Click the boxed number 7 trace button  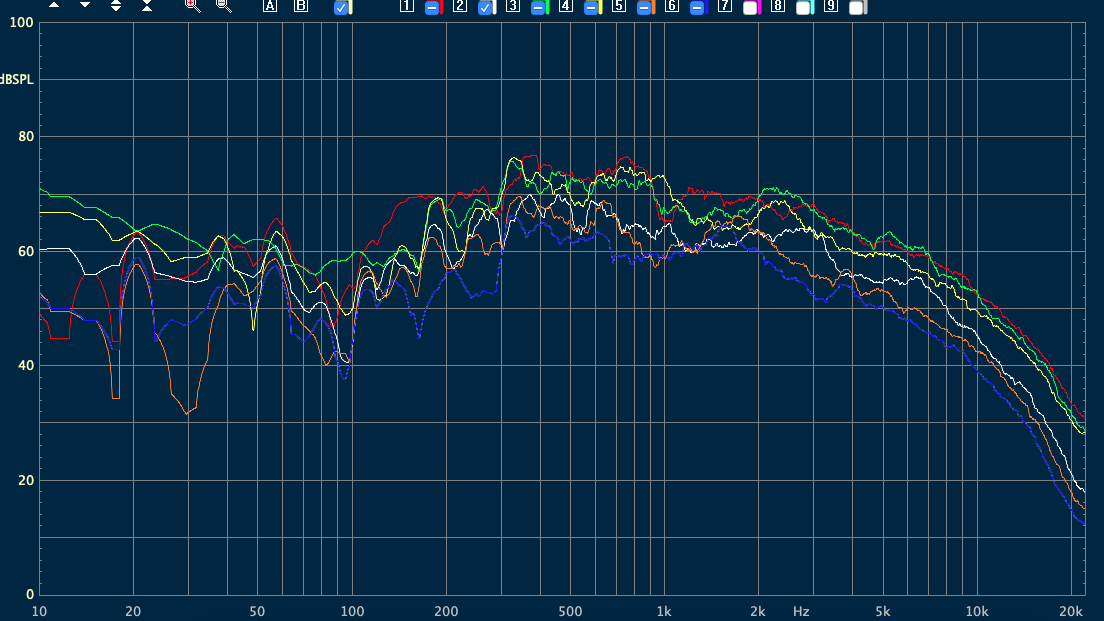724,6
